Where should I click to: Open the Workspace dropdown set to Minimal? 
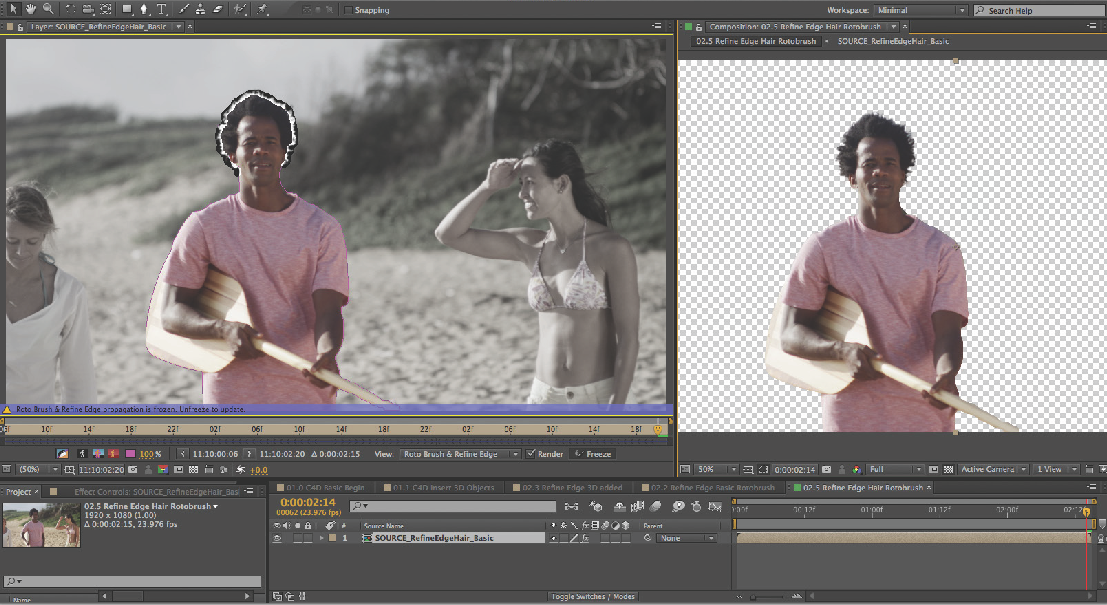[x=921, y=10]
